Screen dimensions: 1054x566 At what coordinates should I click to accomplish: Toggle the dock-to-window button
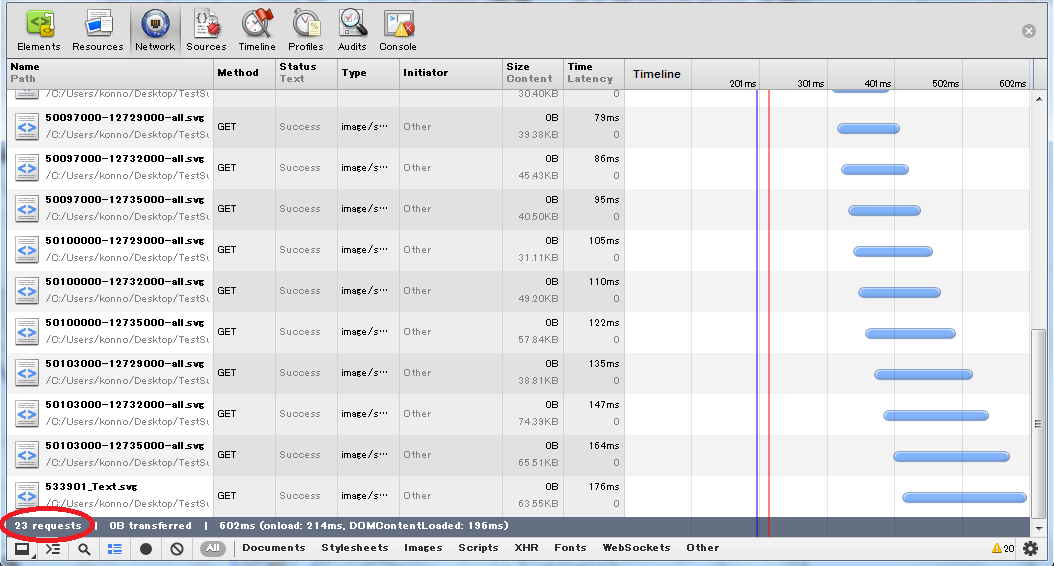(21, 548)
